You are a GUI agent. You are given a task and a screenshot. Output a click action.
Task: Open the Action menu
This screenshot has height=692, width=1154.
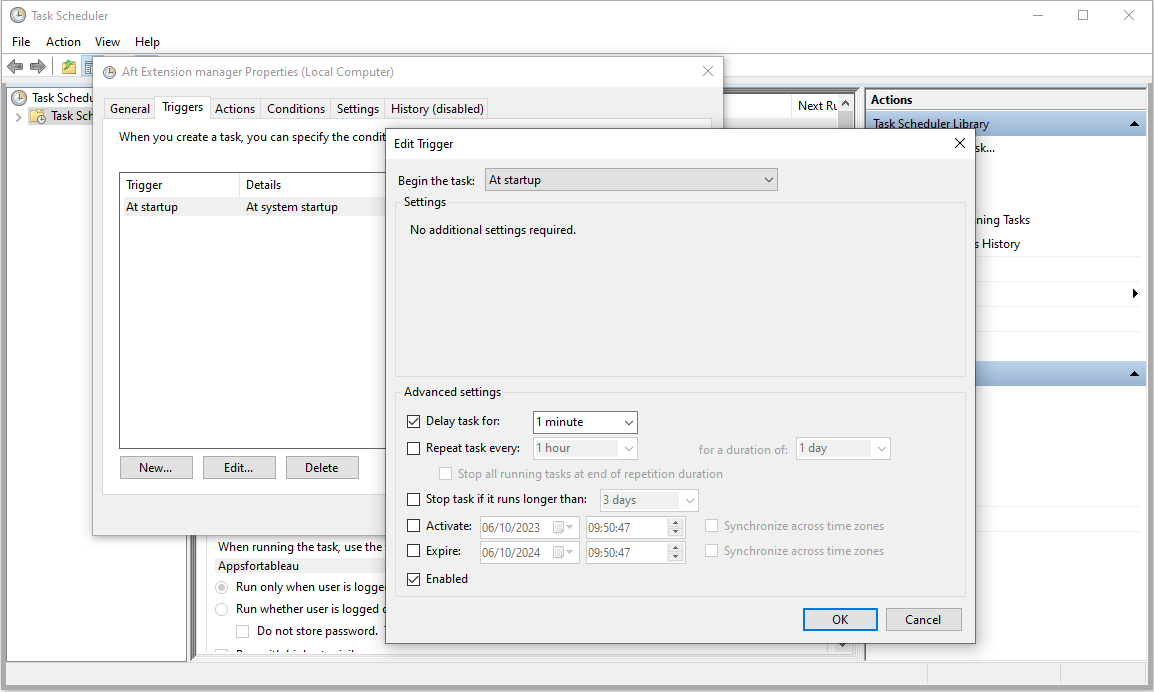[63, 42]
